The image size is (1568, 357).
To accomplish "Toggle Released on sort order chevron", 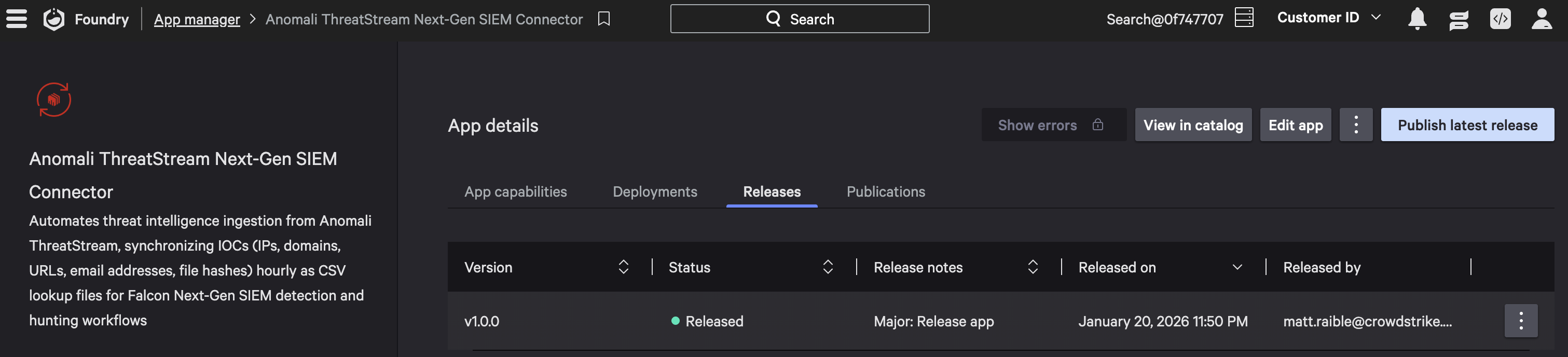I will pyautogui.click(x=1237, y=267).
